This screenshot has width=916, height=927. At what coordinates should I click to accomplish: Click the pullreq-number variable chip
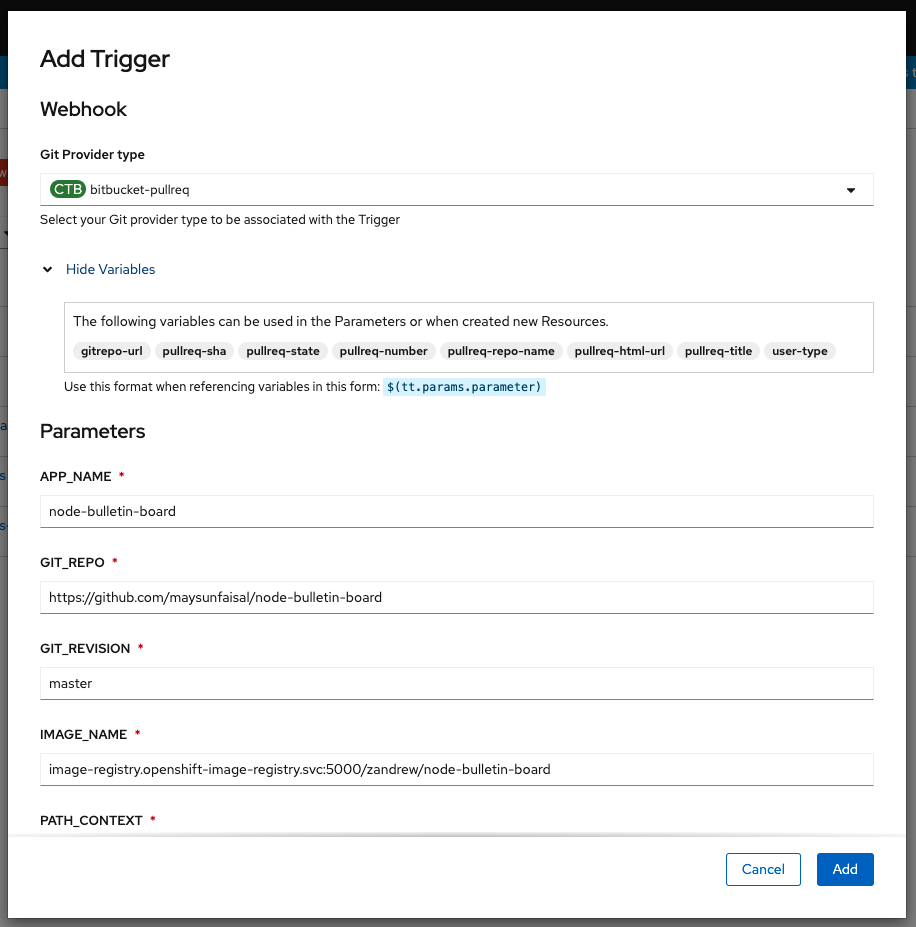[383, 351]
